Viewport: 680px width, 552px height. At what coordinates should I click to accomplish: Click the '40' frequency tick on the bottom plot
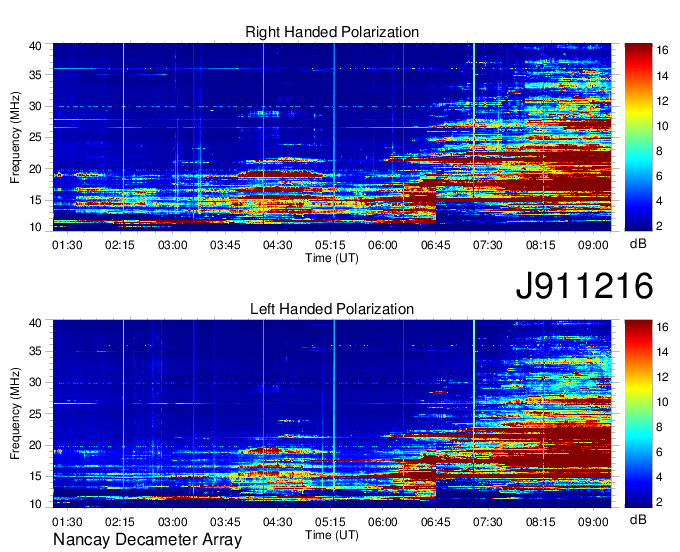(36, 323)
